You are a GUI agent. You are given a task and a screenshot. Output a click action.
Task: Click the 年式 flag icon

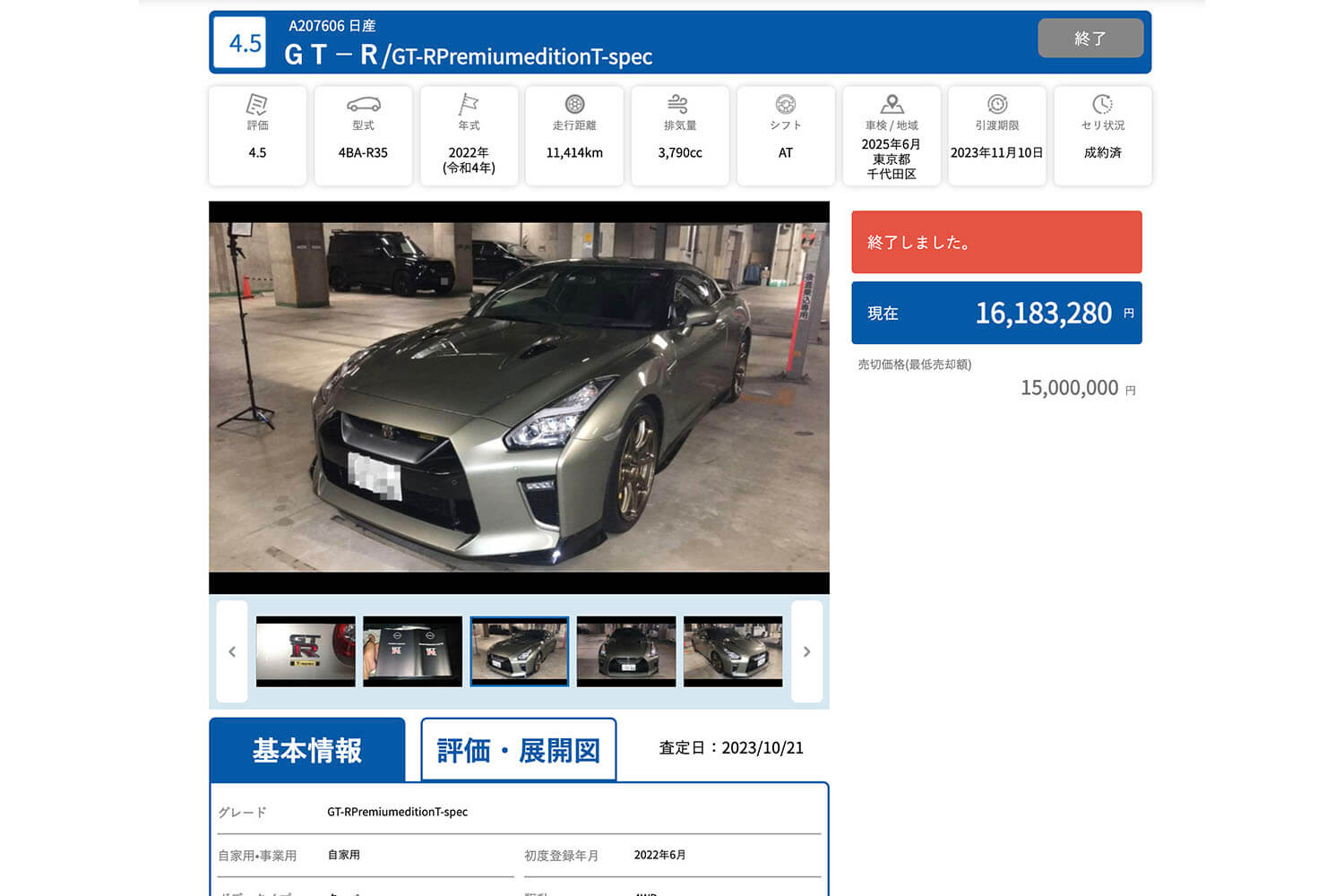(x=469, y=105)
